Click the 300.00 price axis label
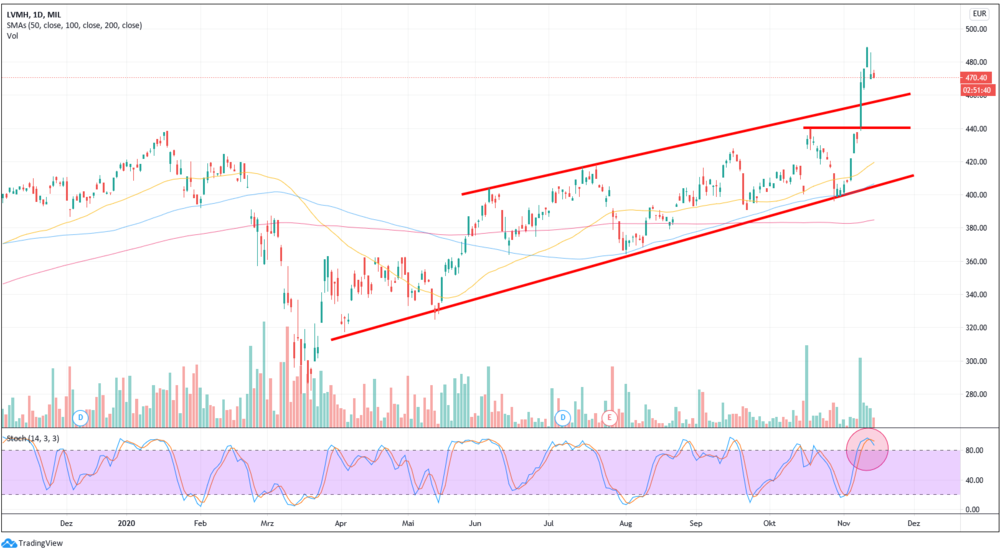 [976, 361]
